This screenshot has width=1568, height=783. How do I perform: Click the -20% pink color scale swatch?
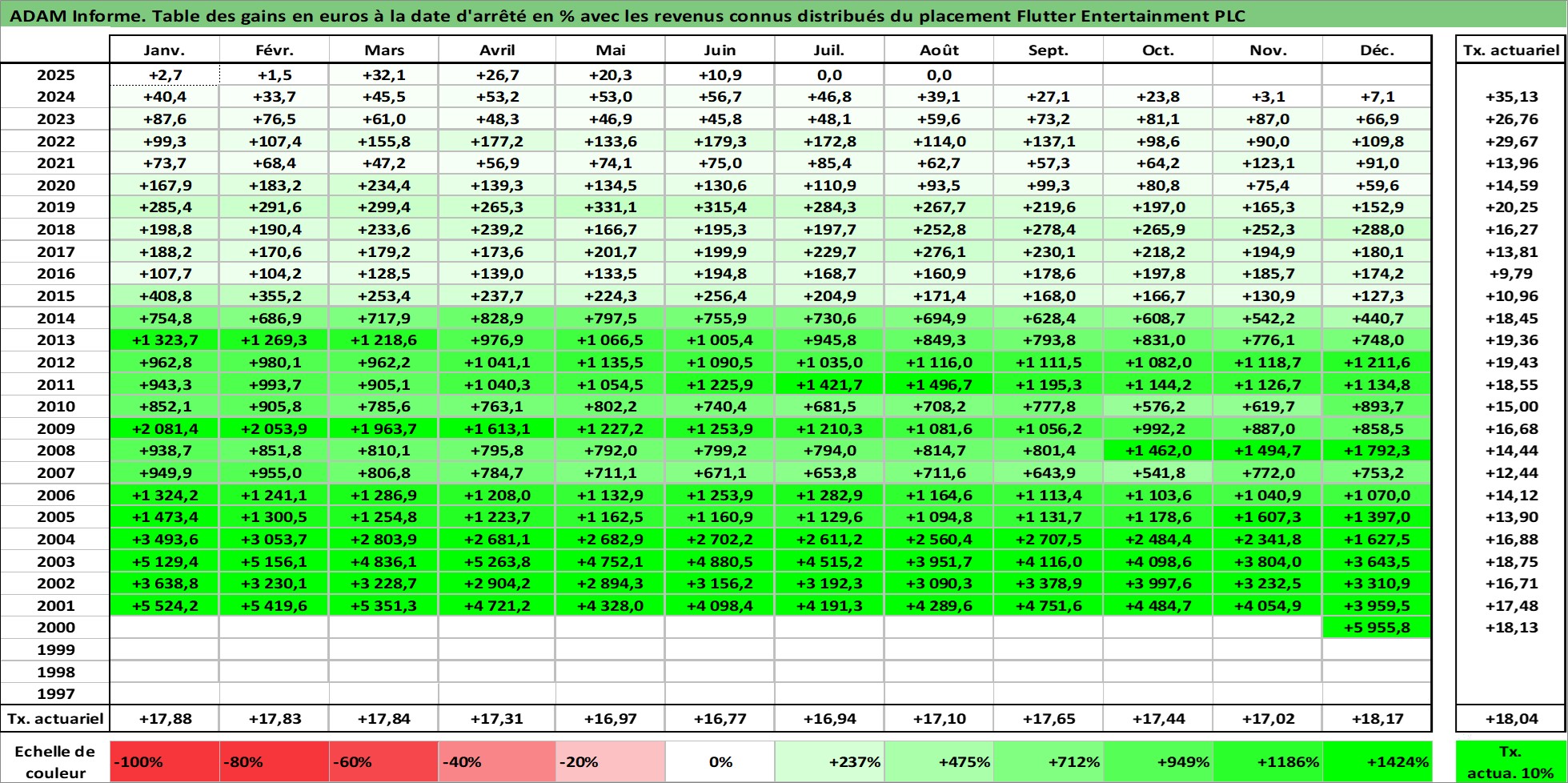tap(611, 762)
